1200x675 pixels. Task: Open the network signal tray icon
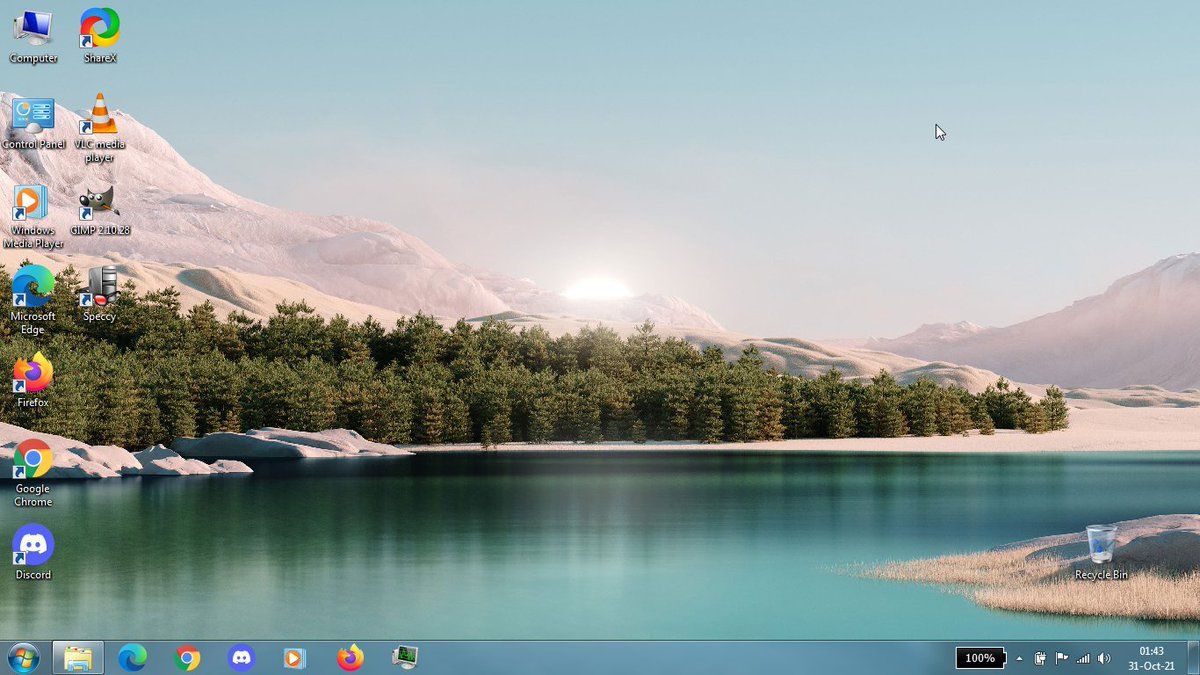tap(1083, 658)
